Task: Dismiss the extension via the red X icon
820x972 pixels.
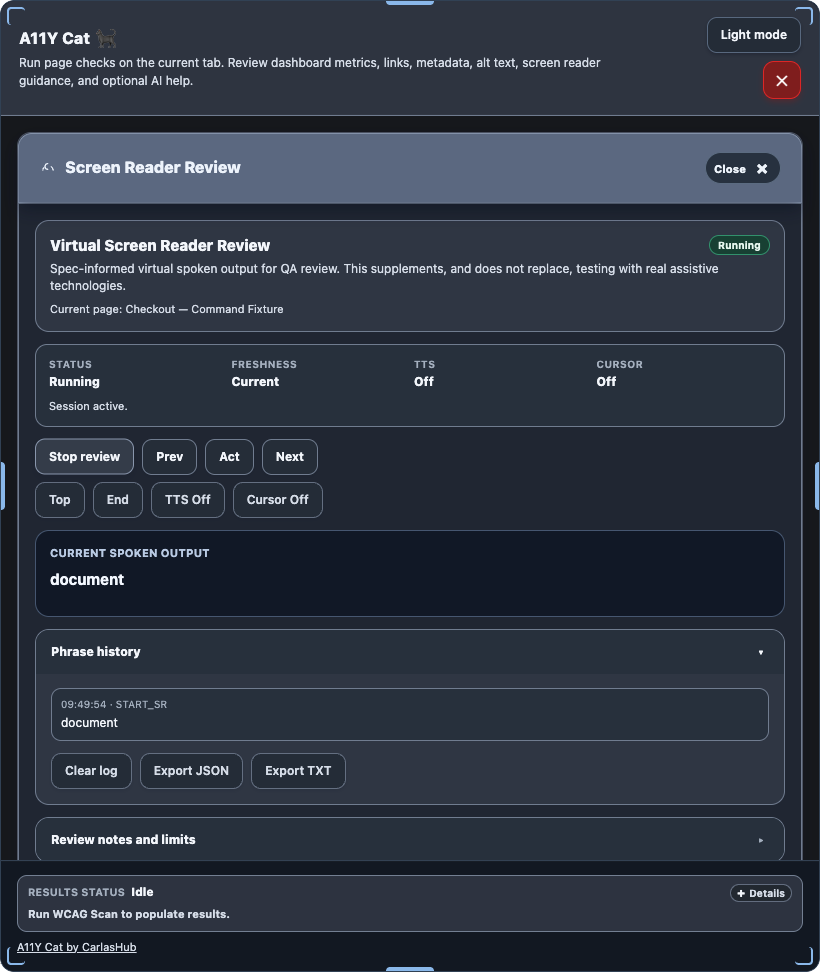Action: (782, 80)
